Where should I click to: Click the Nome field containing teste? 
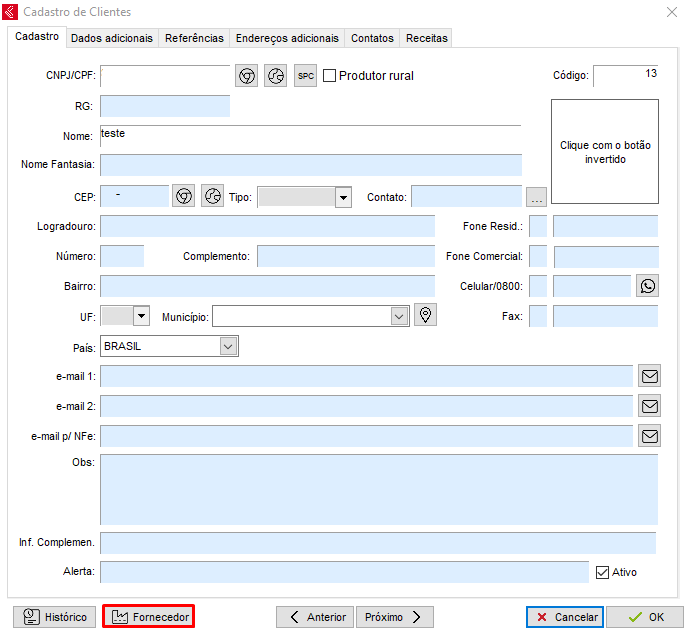click(311, 136)
